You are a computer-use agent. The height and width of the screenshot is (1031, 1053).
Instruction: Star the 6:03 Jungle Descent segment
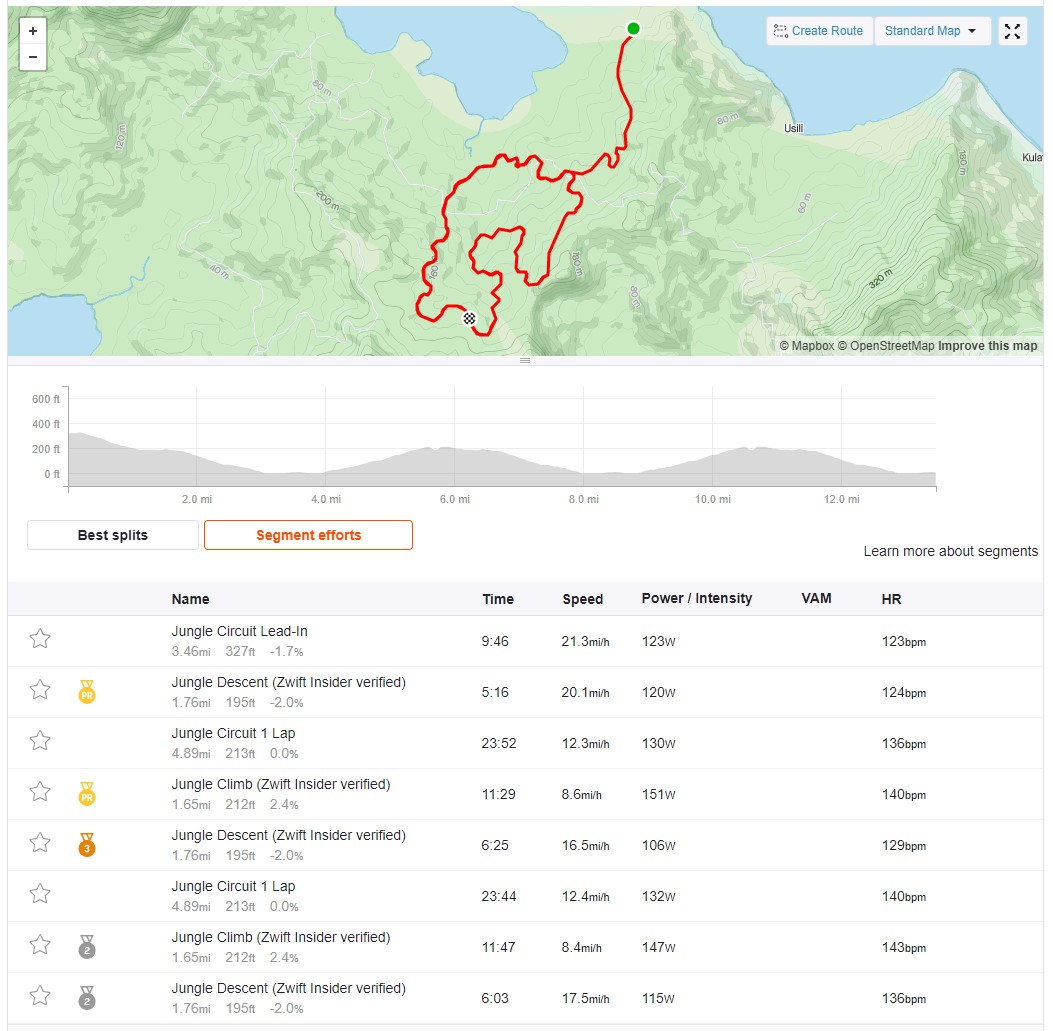(x=40, y=995)
